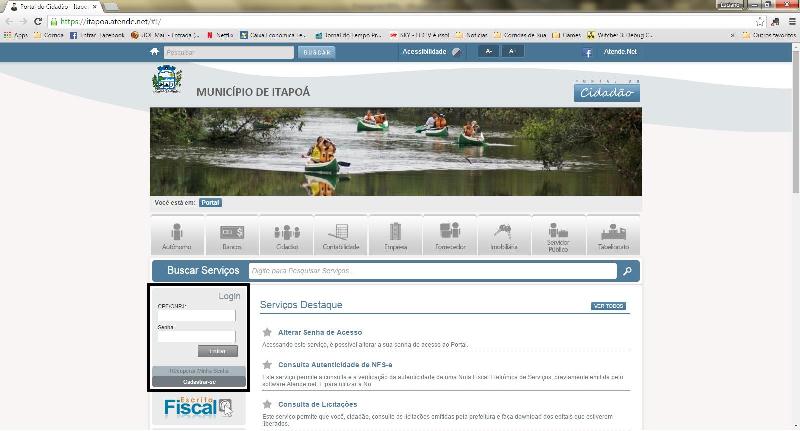
Task: Select the Empresa category icon
Action: tap(395, 235)
